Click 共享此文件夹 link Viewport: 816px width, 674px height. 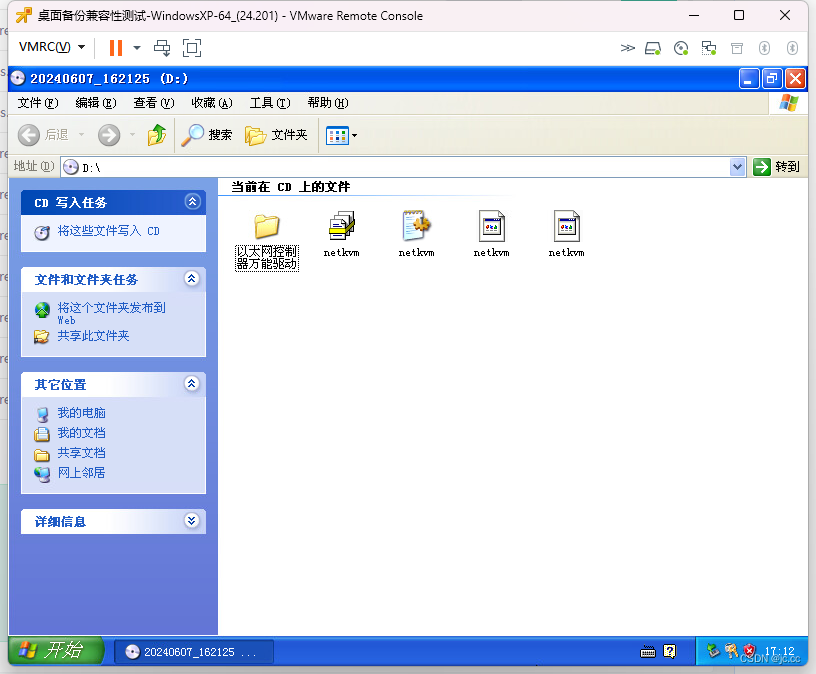tap(93, 336)
